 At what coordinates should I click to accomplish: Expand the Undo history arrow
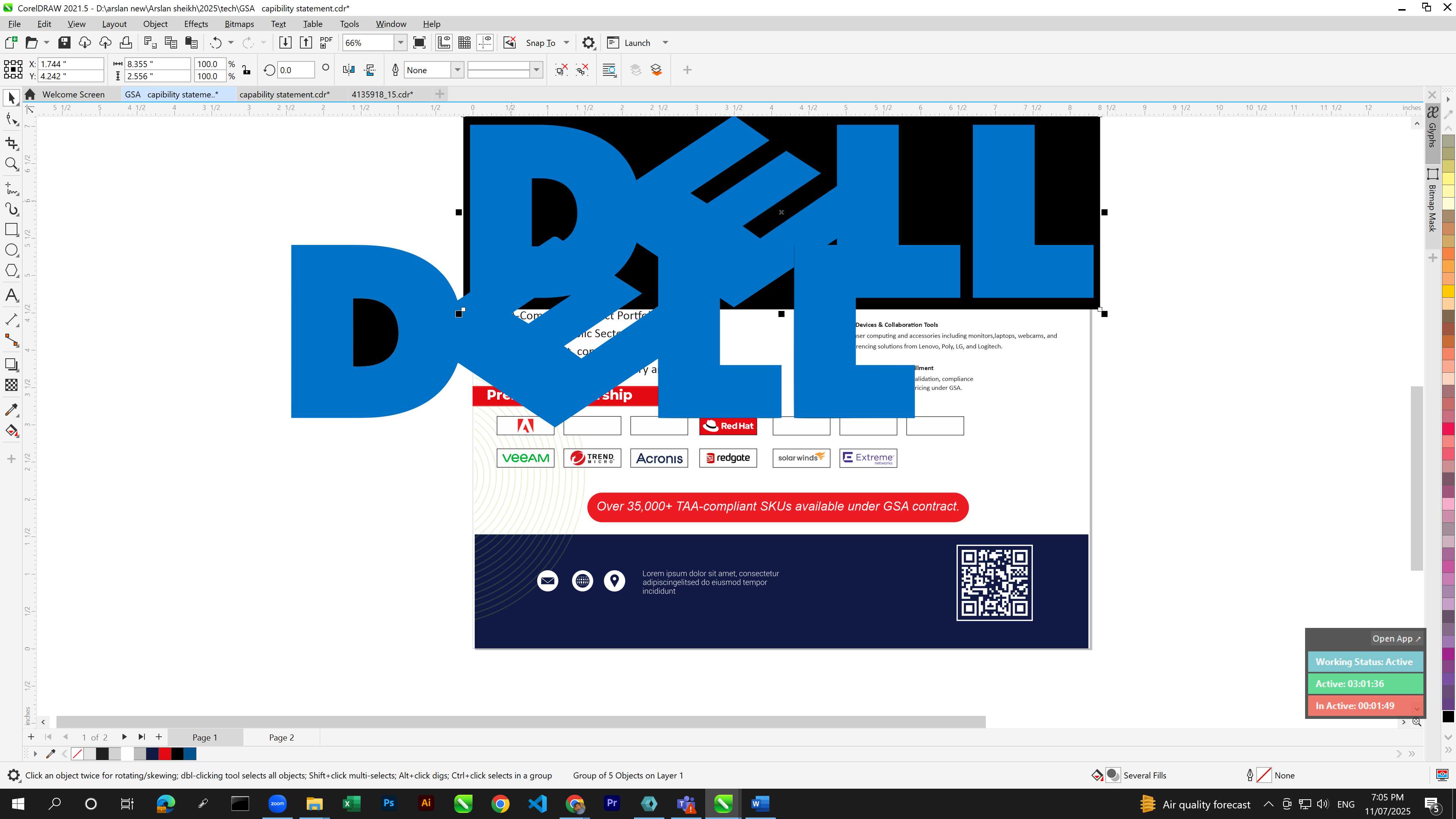(231, 42)
